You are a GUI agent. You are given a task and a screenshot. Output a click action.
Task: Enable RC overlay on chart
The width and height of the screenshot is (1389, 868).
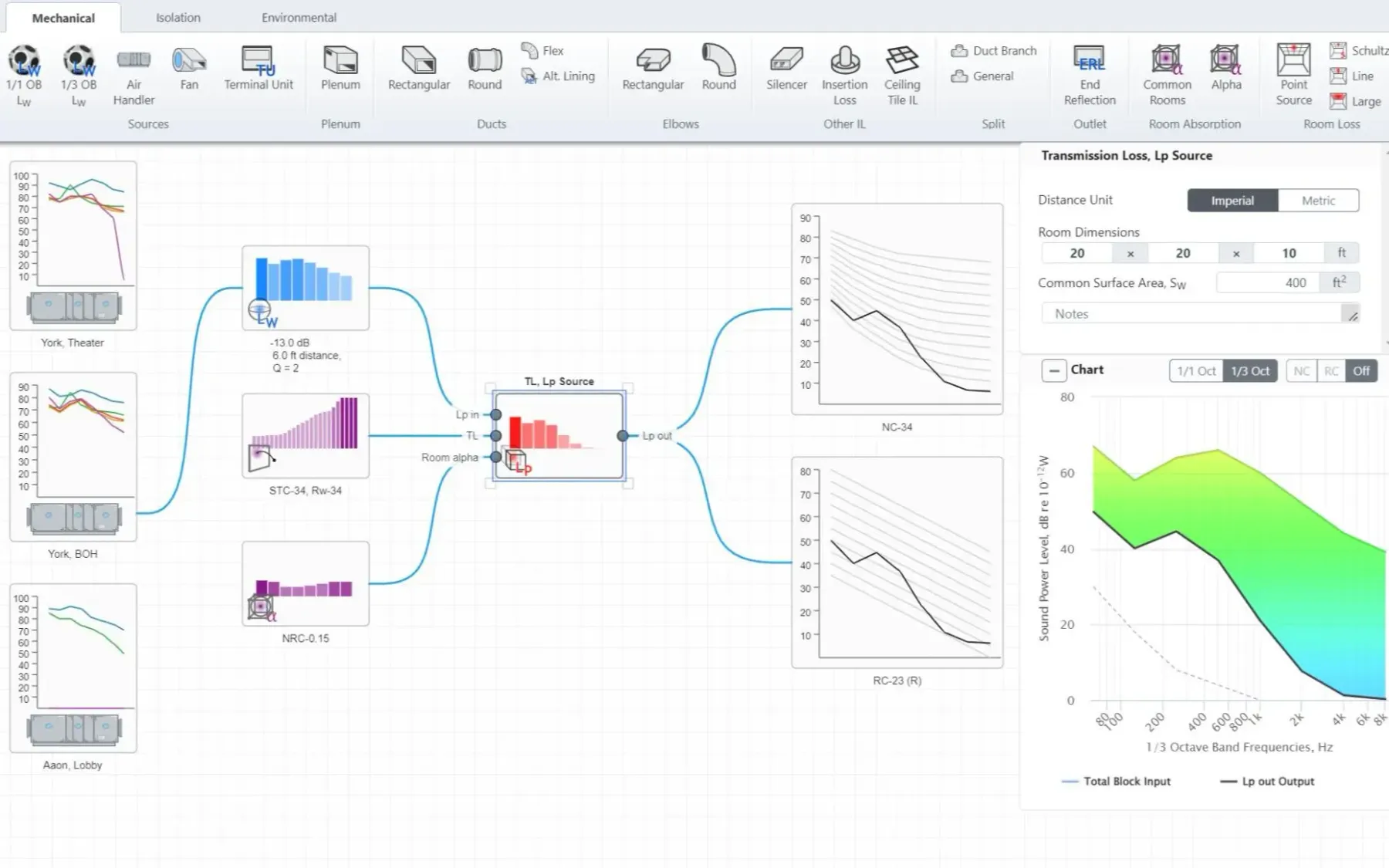[1331, 371]
